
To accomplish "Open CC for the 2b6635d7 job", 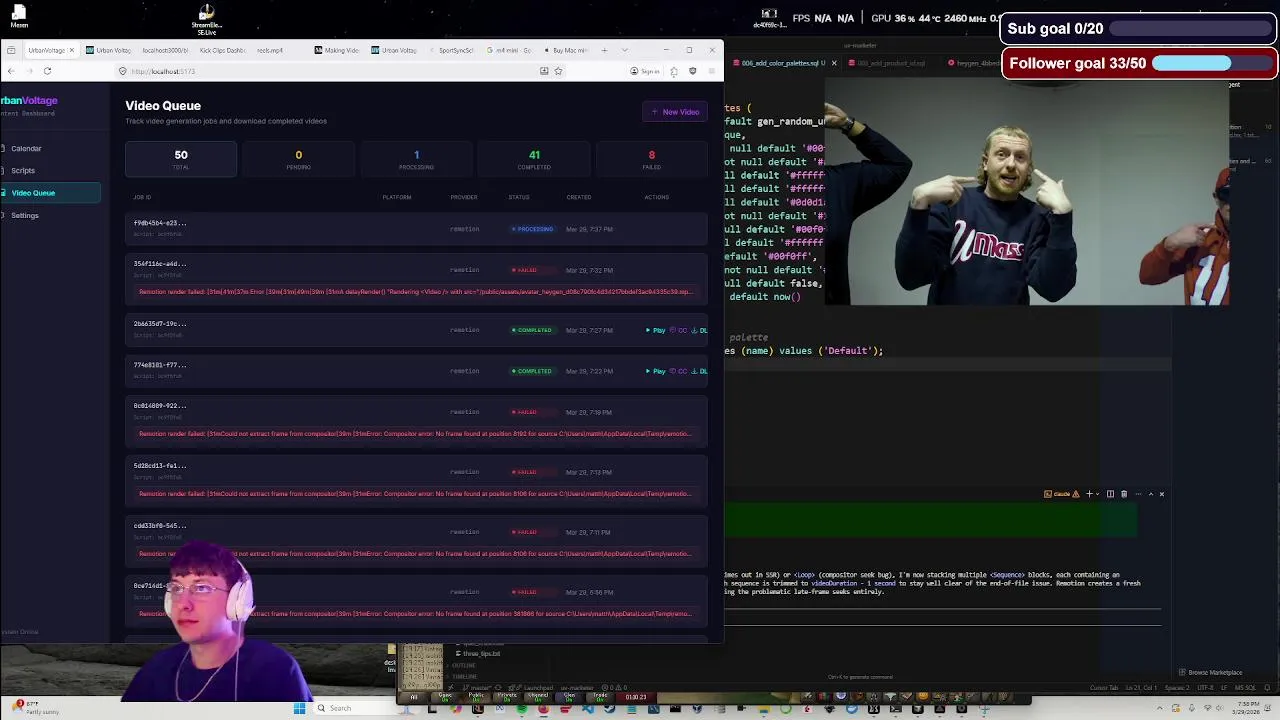I will pos(679,330).
